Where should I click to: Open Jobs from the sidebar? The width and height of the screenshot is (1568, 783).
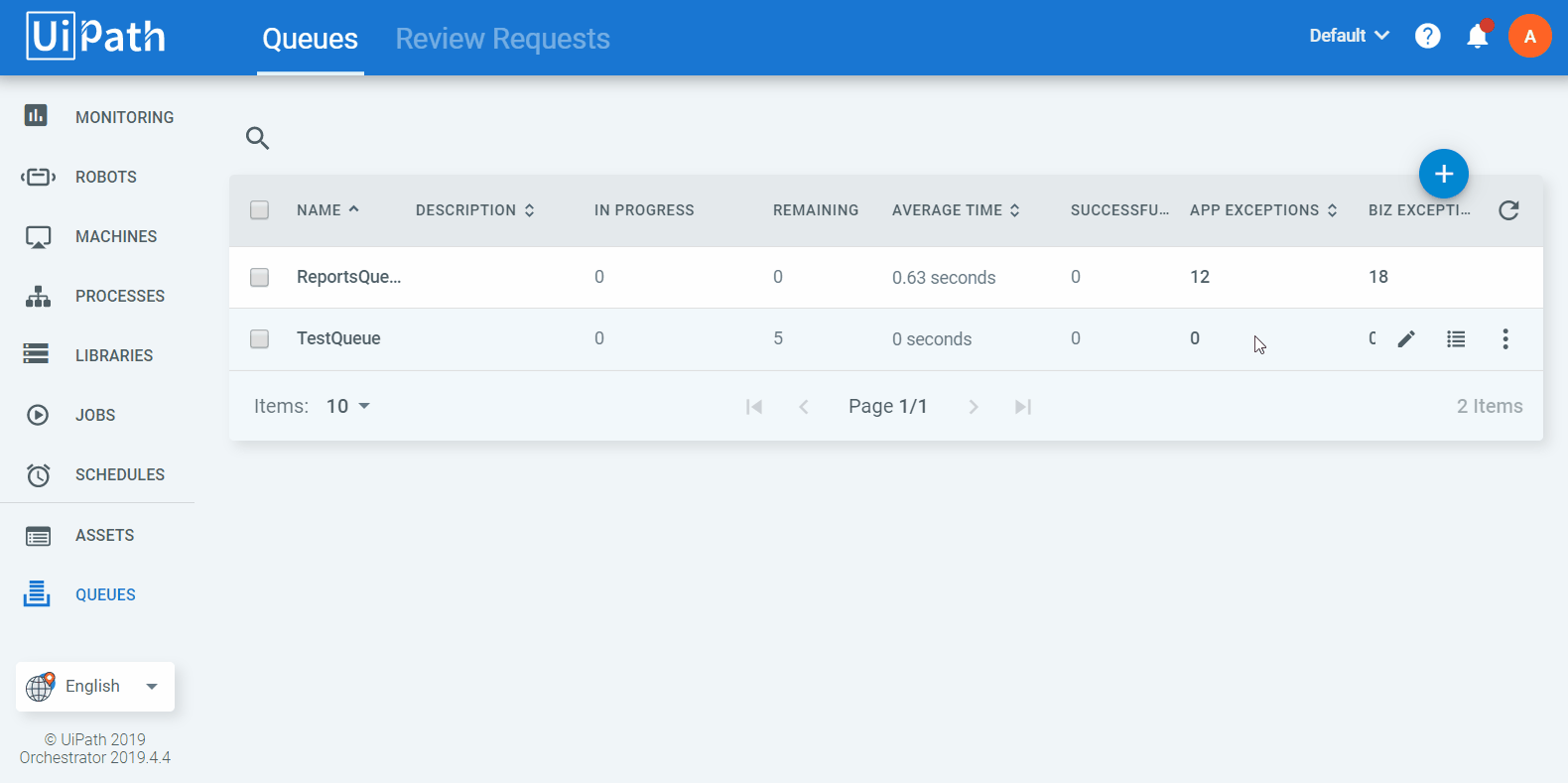(x=95, y=415)
